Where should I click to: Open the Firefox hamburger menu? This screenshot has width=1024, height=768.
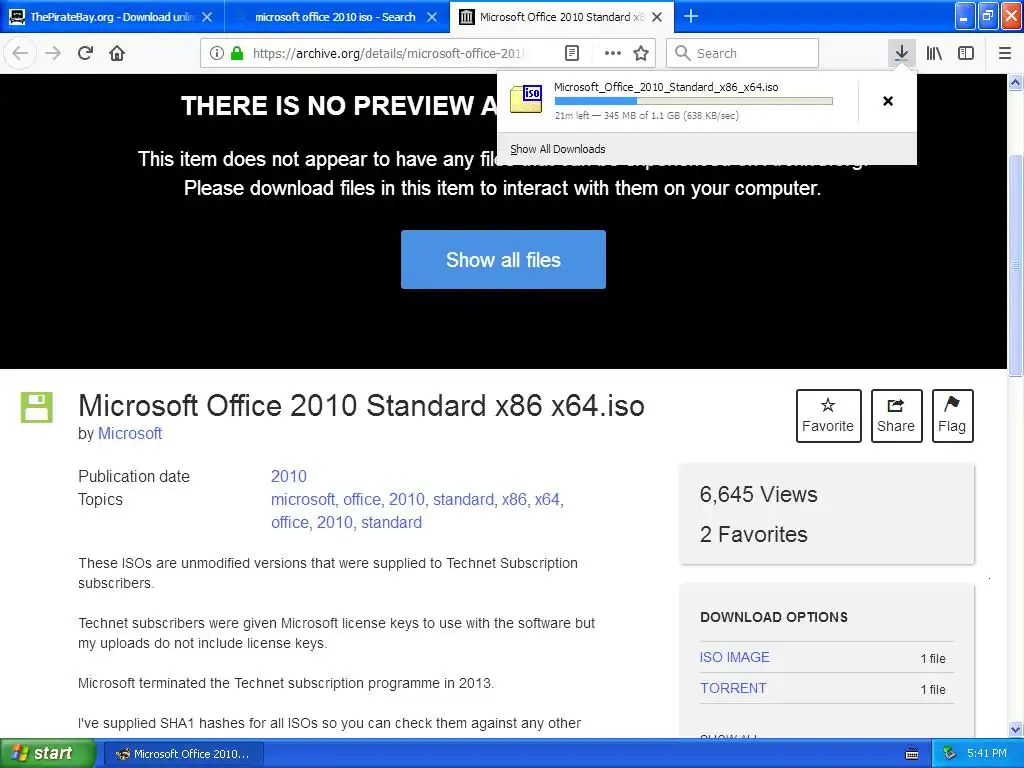click(1005, 54)
